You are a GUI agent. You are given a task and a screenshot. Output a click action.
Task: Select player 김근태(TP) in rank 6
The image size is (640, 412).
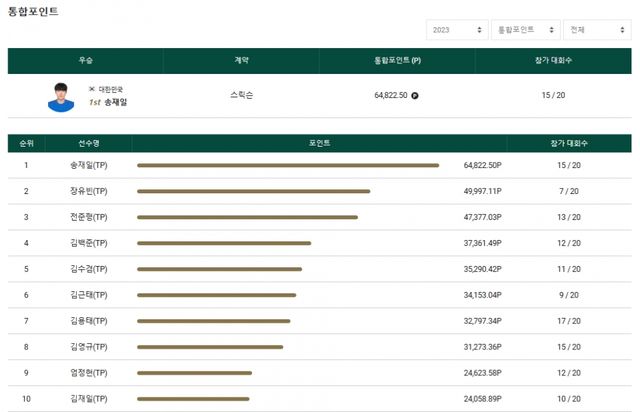[x=89, y=295]
